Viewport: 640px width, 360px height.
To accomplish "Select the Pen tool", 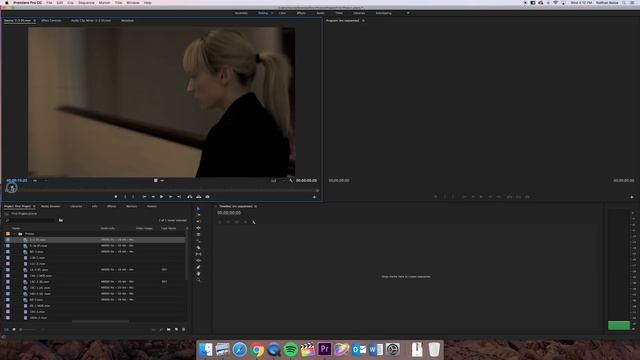I will (x=198, y=267).
